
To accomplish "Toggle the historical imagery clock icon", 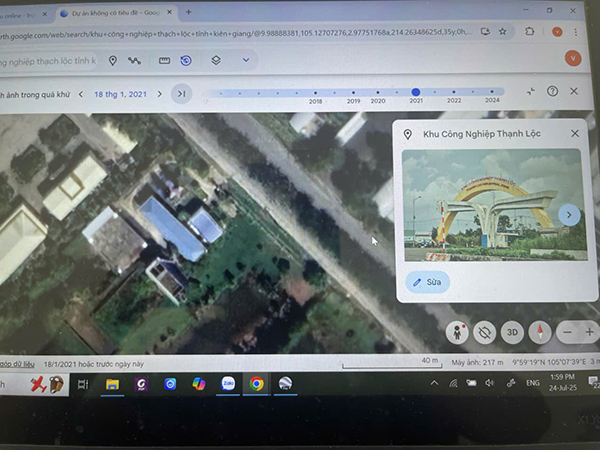I will coord(187,61).
